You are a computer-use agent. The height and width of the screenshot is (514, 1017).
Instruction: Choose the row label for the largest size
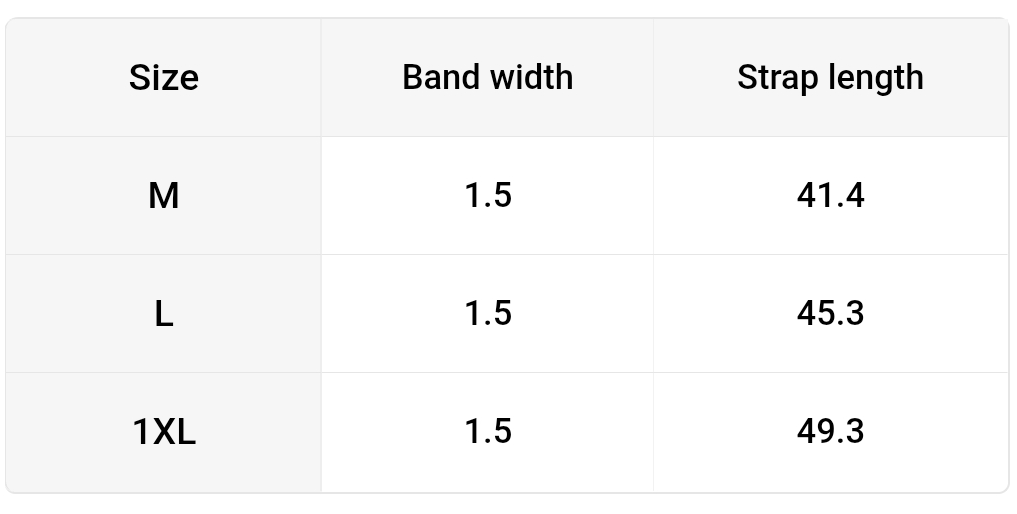[164, 432]
